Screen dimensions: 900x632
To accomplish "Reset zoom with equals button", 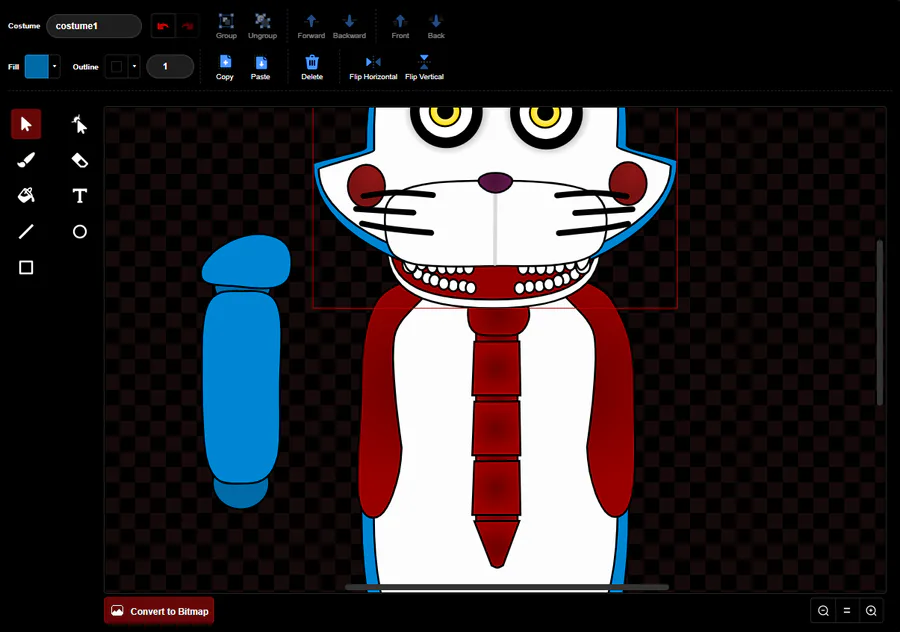I will [847, 611].
